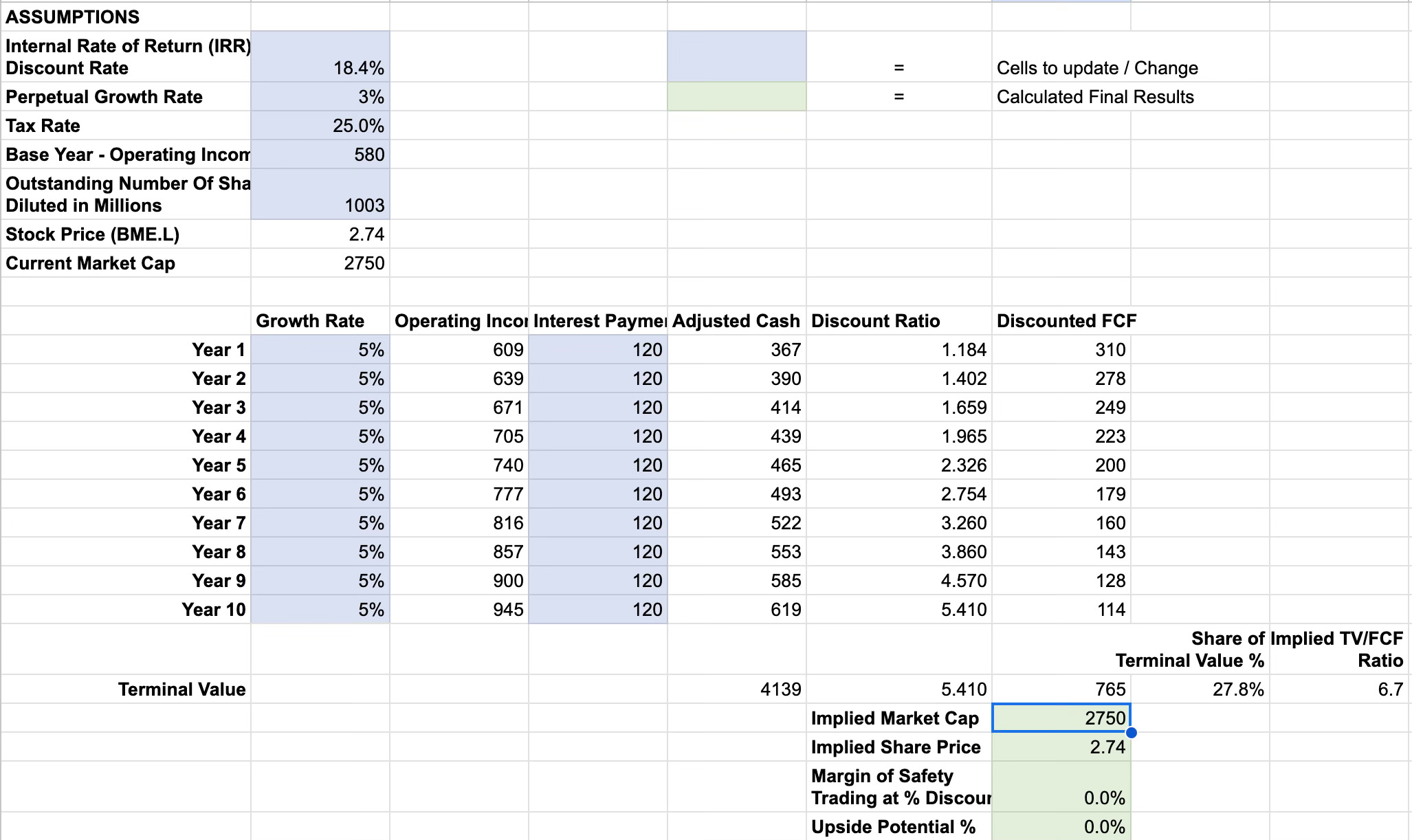
Task: Select the Year 5 discount ratio 2.326
Action: click(x=898, y=465)
